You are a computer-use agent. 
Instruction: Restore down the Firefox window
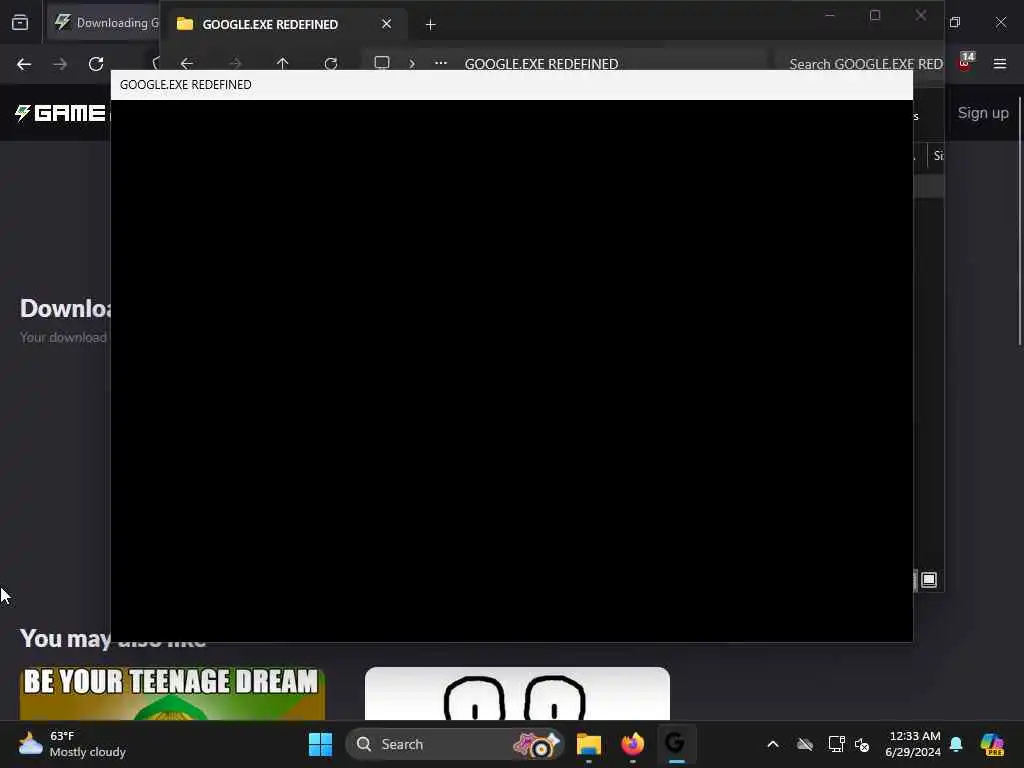[x=955, y=22]
